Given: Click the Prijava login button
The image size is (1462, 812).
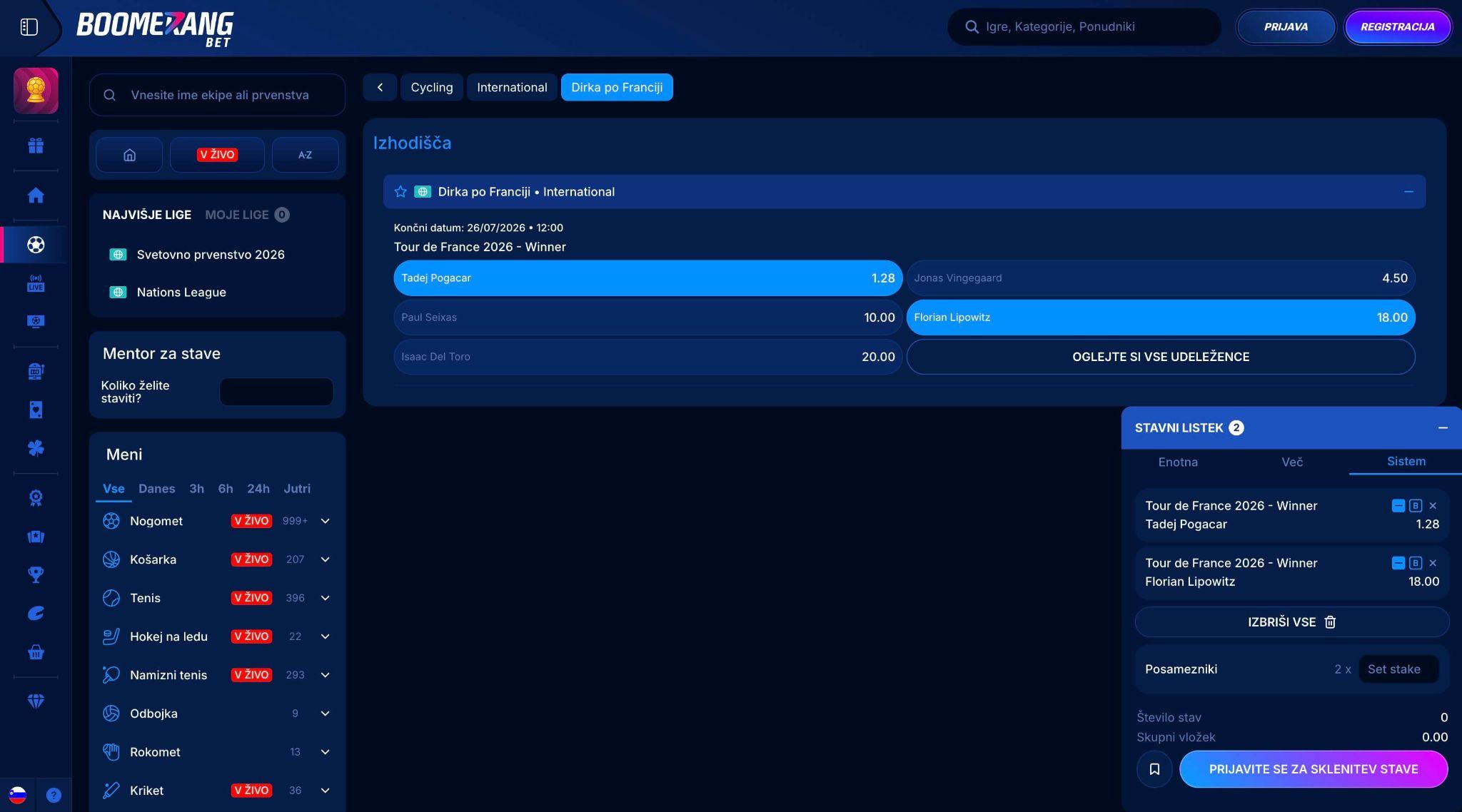Looking at the screenshot, I should coord(1286,27).
